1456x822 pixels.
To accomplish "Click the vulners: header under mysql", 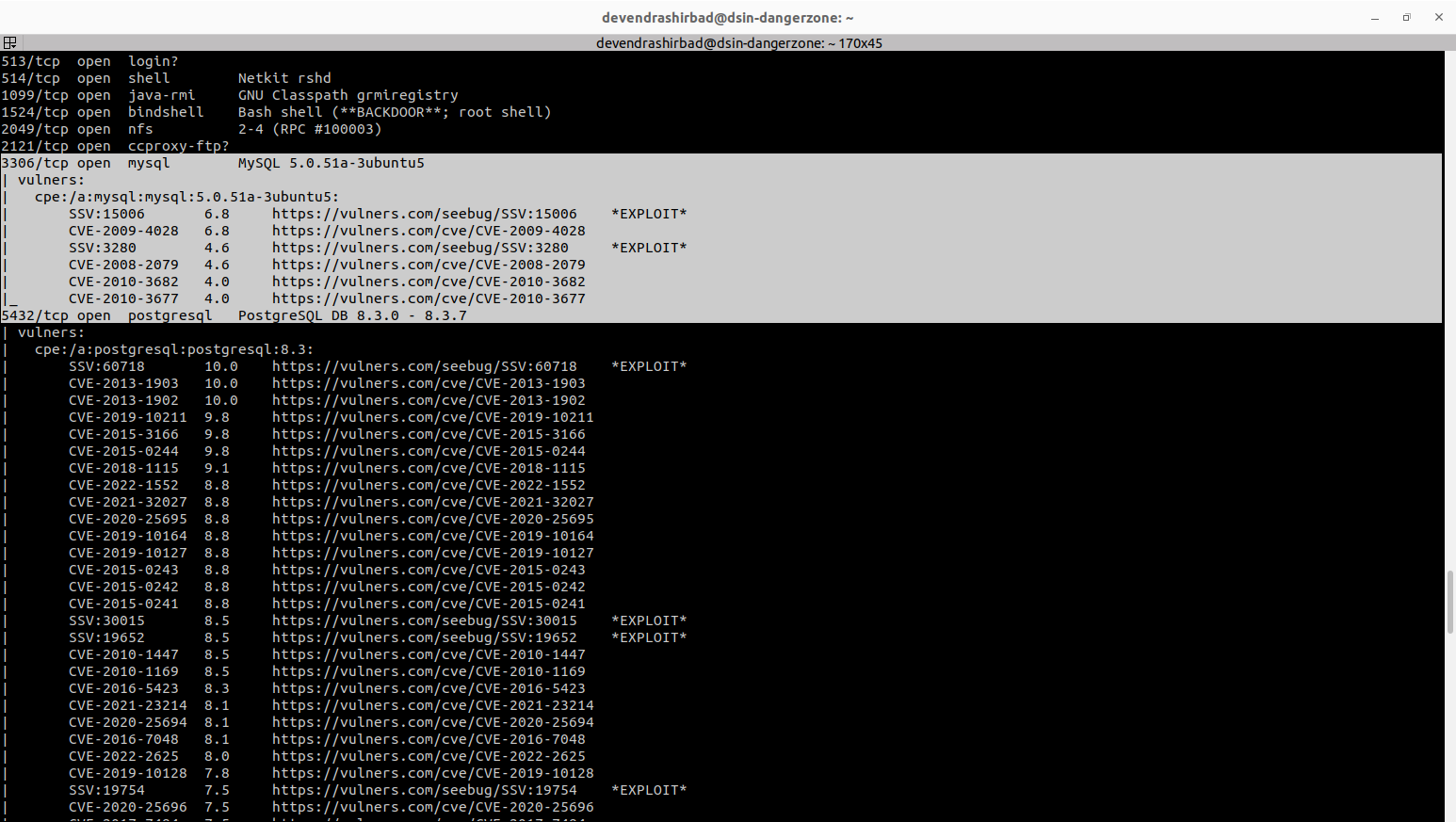I will pyautogui.click(x=51, y=180).
